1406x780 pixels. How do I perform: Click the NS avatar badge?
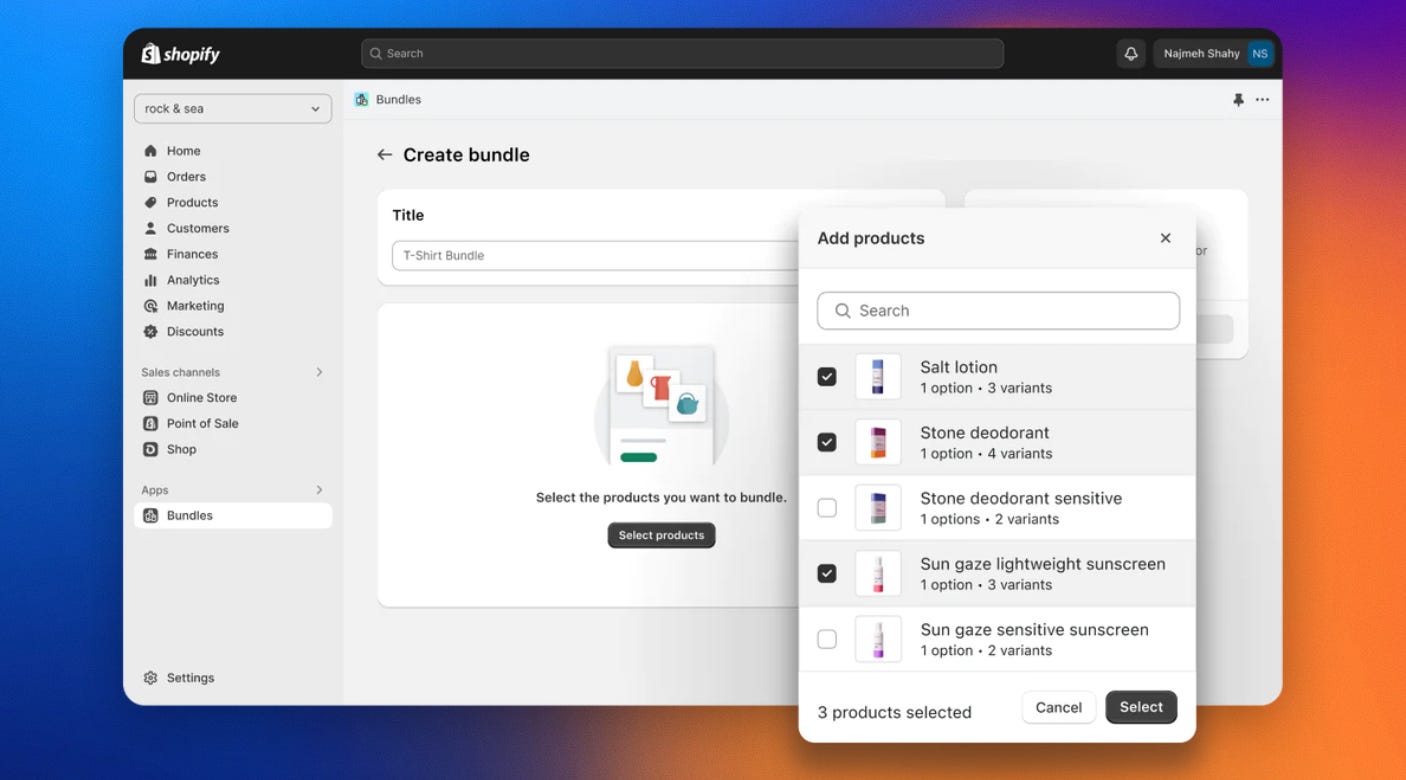1259,54
